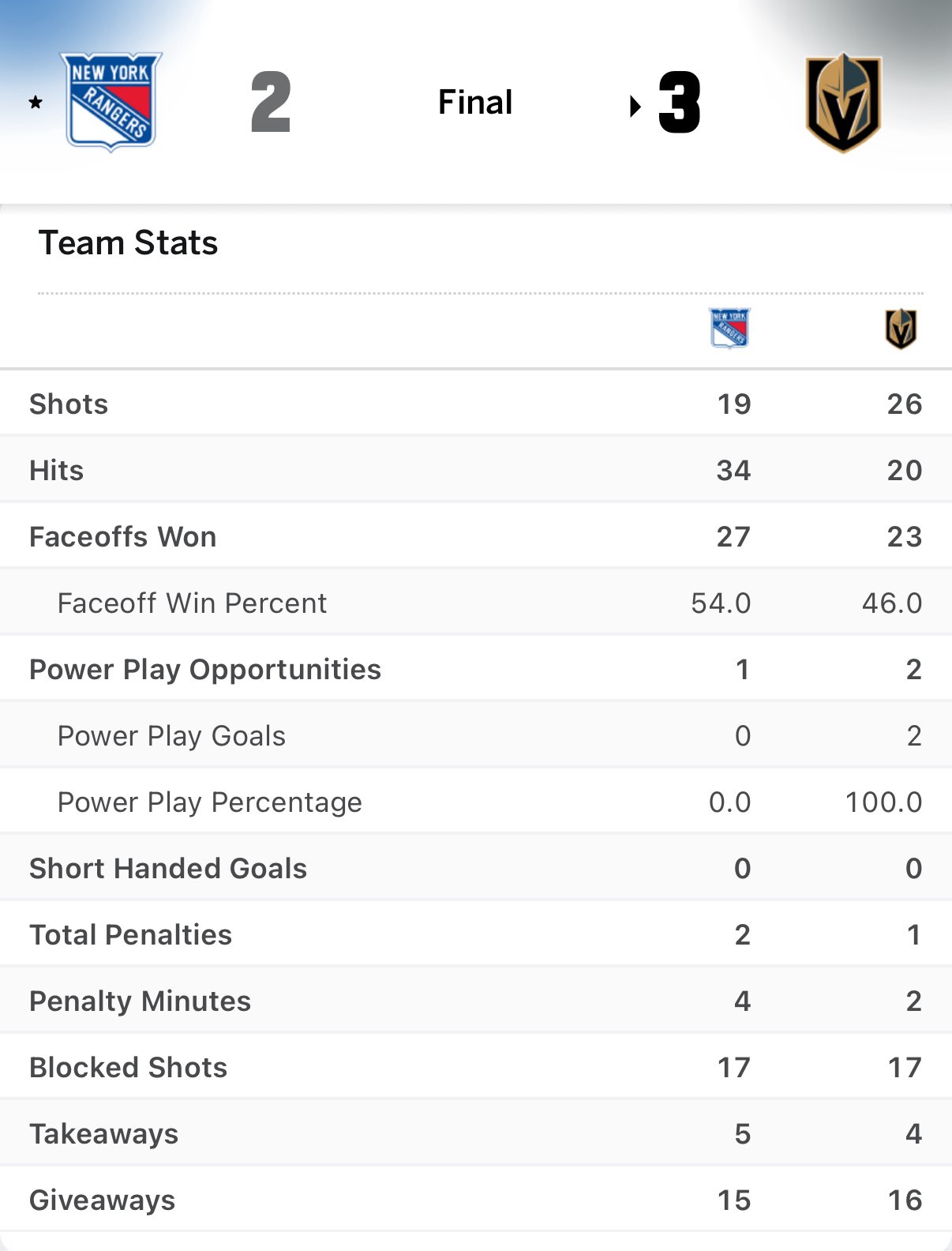952x1251 pixels.
Task: Tap the Power Play Percentage sub-row
Action: coord(210,802)
